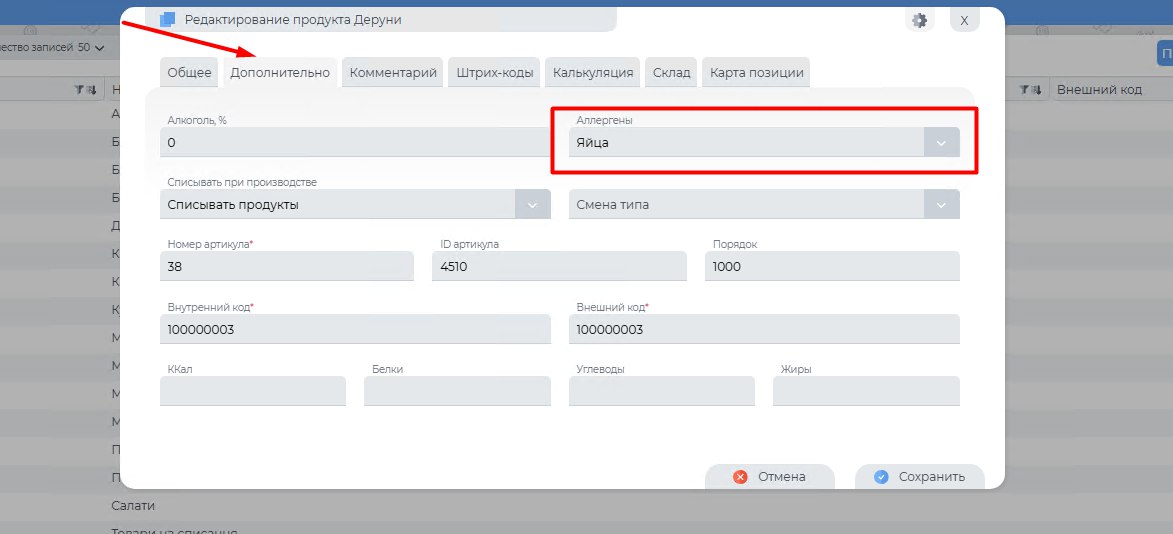Screen dimensions: 1173x534
Task: Open the Комментарий tab
Action: click(x=393, y=73)
